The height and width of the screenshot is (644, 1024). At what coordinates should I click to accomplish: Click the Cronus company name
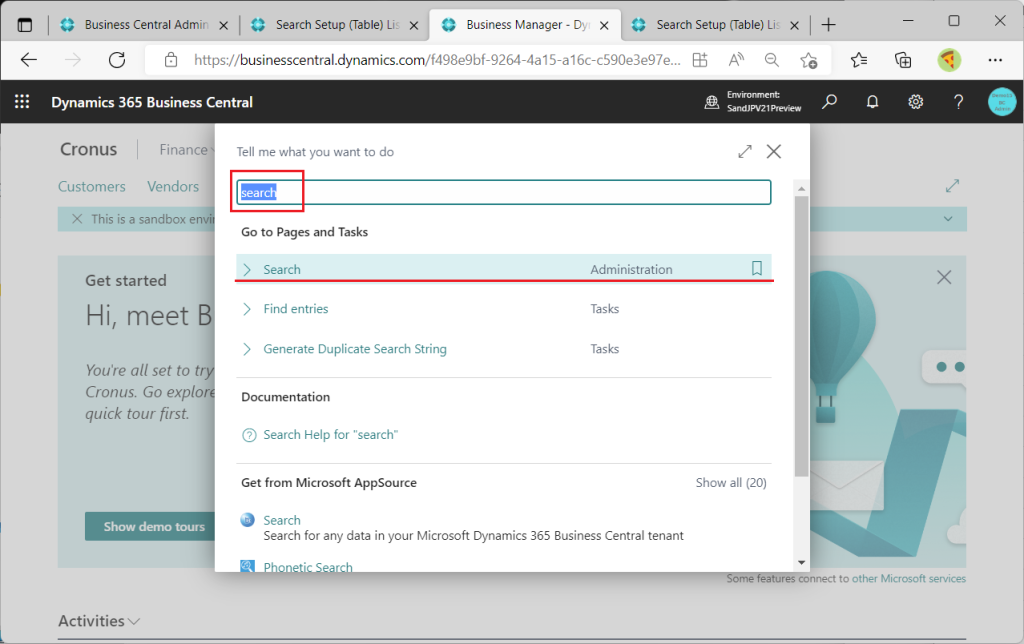(88, 150)
